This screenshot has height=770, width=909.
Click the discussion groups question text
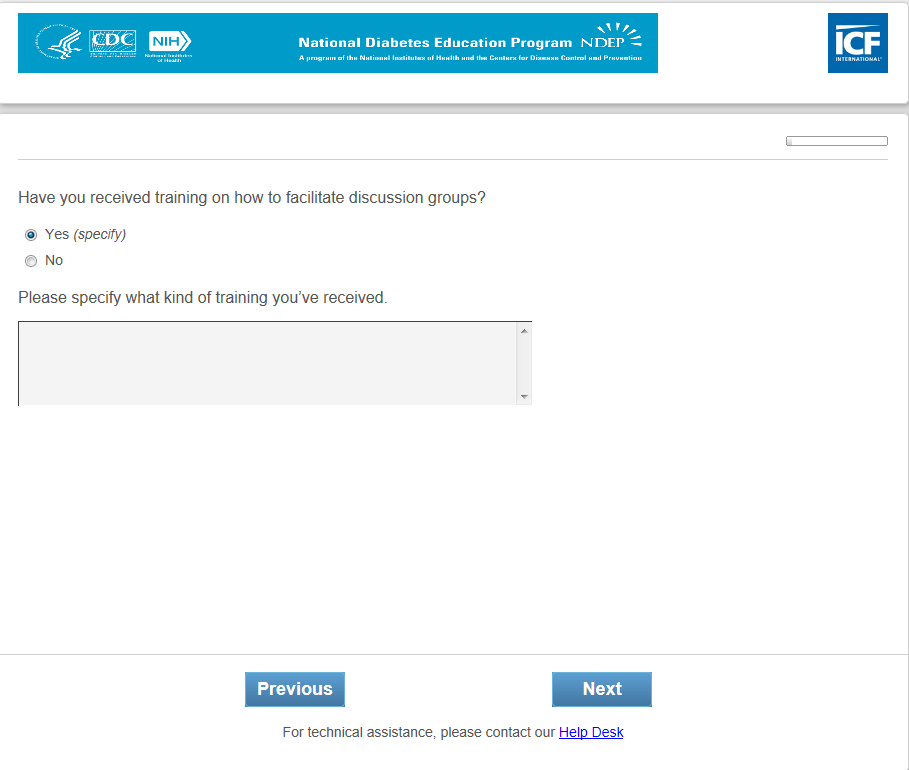(x=252, y=198)
